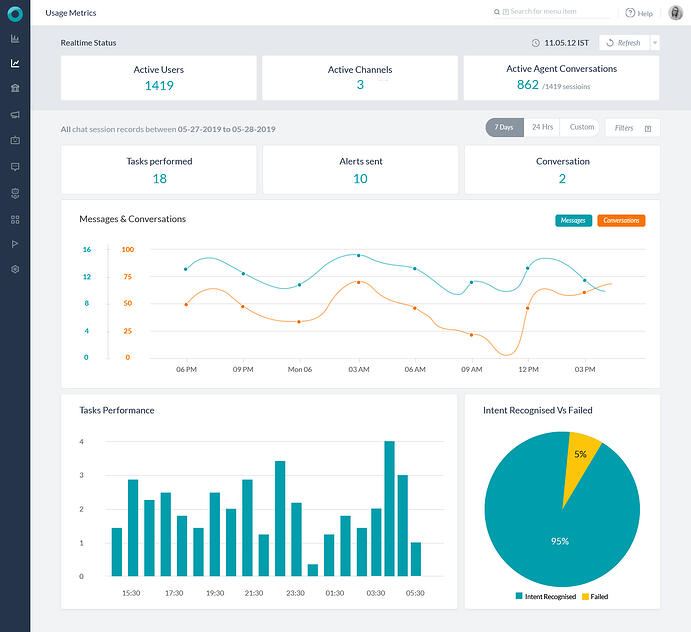Viewport: 691px width, 632px height.
Task: Open the grid modules icon in sidebar
Action: tap(15, 219)
